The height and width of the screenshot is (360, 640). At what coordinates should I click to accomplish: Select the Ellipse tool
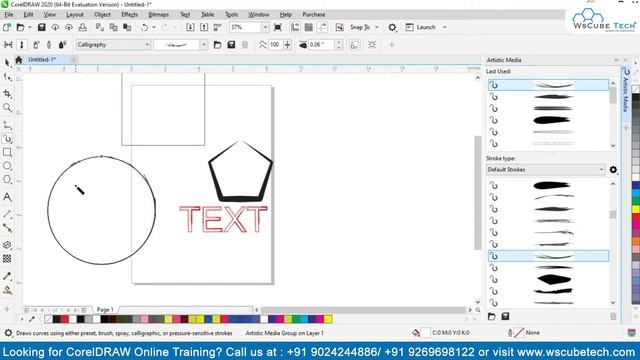(x=7, y=166)
